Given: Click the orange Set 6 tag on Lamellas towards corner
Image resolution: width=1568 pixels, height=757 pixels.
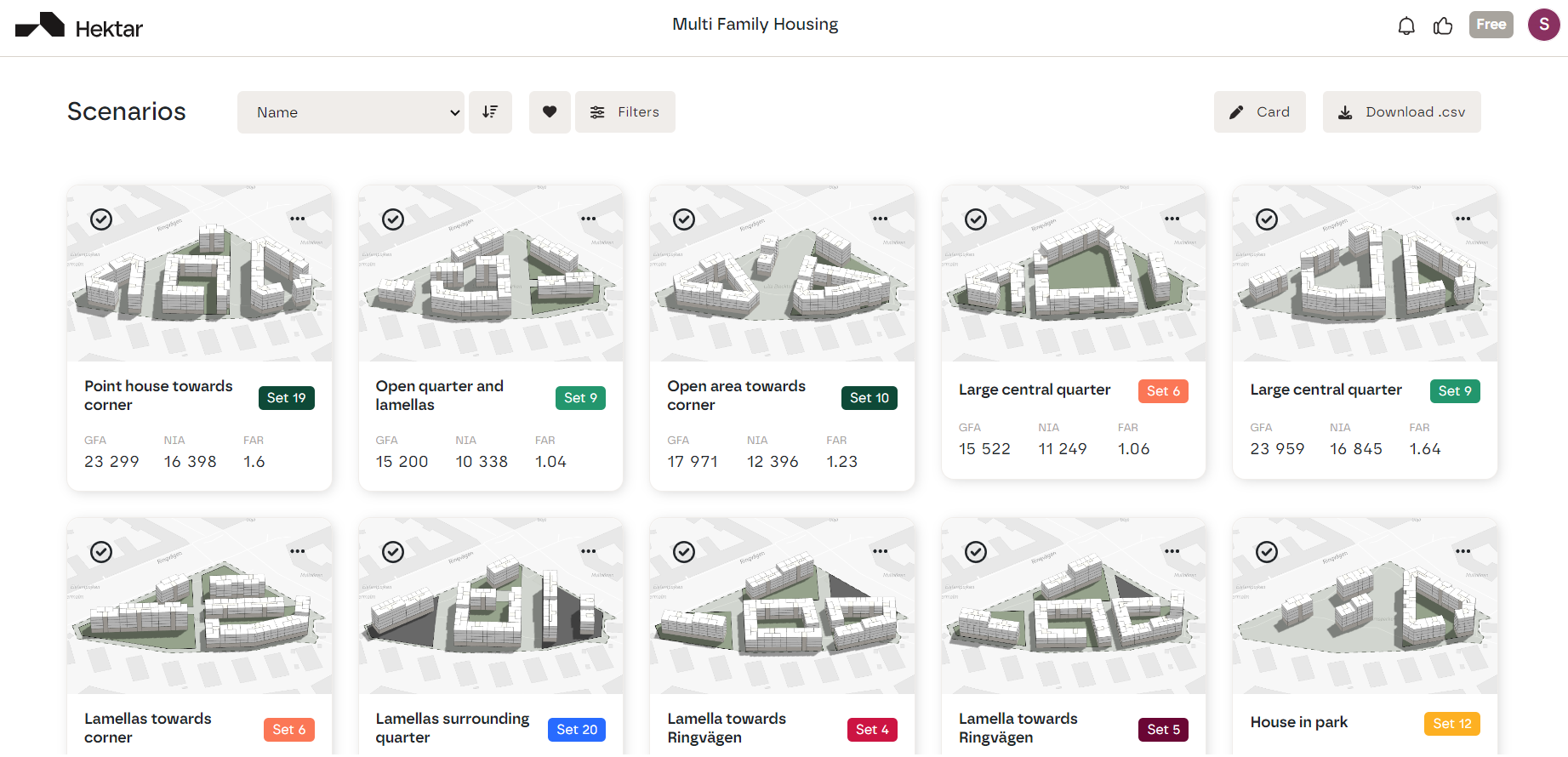Looking at the screenshot, I should pos(289,730).
